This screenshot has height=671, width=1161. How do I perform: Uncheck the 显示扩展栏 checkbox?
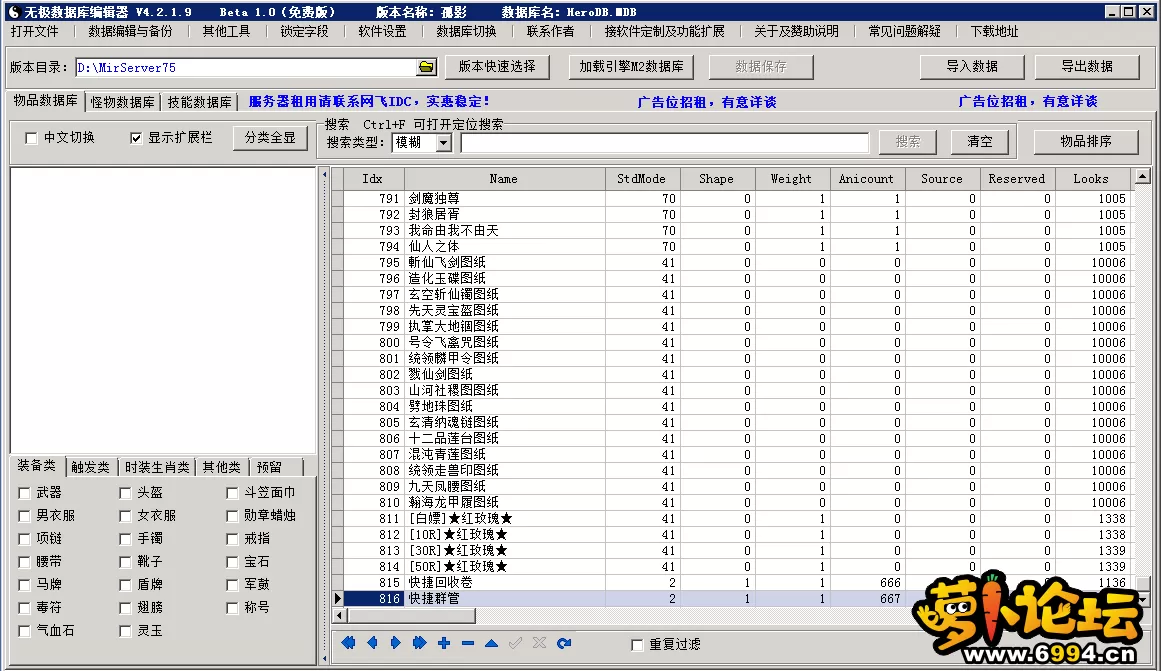[135, 138]
